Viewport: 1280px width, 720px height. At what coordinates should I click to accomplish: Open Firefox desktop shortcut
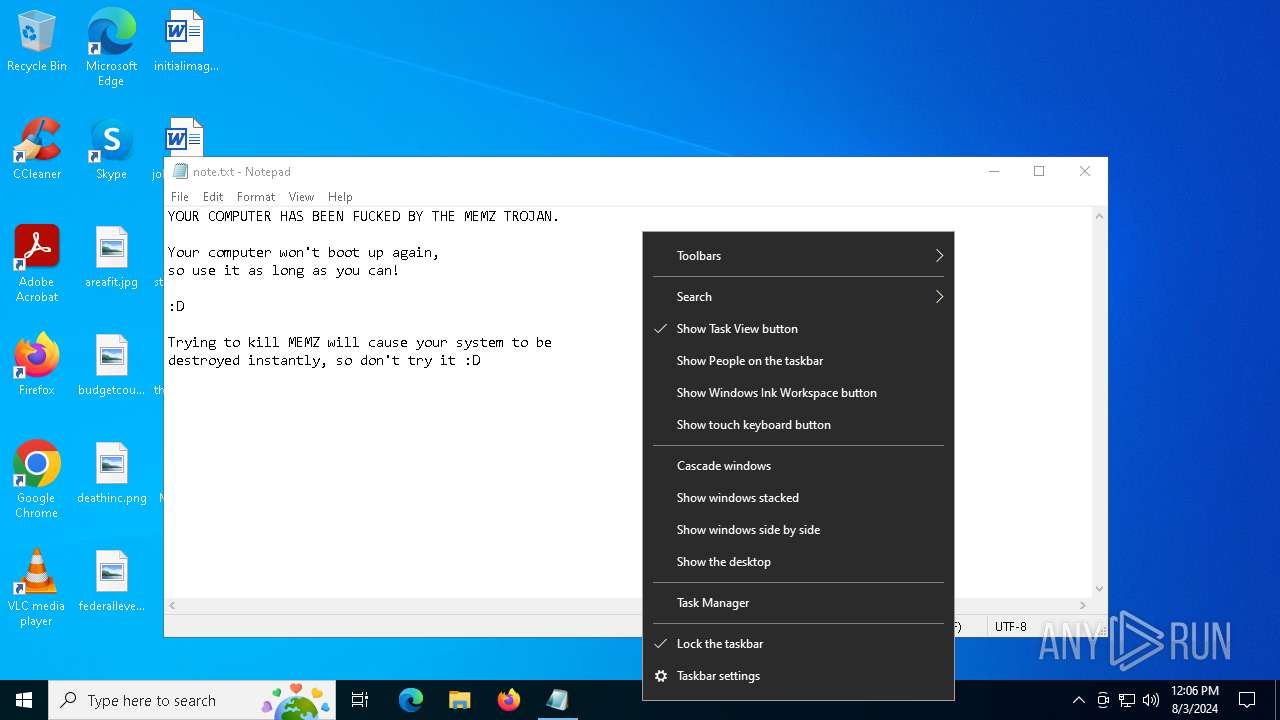click(37, 366)
